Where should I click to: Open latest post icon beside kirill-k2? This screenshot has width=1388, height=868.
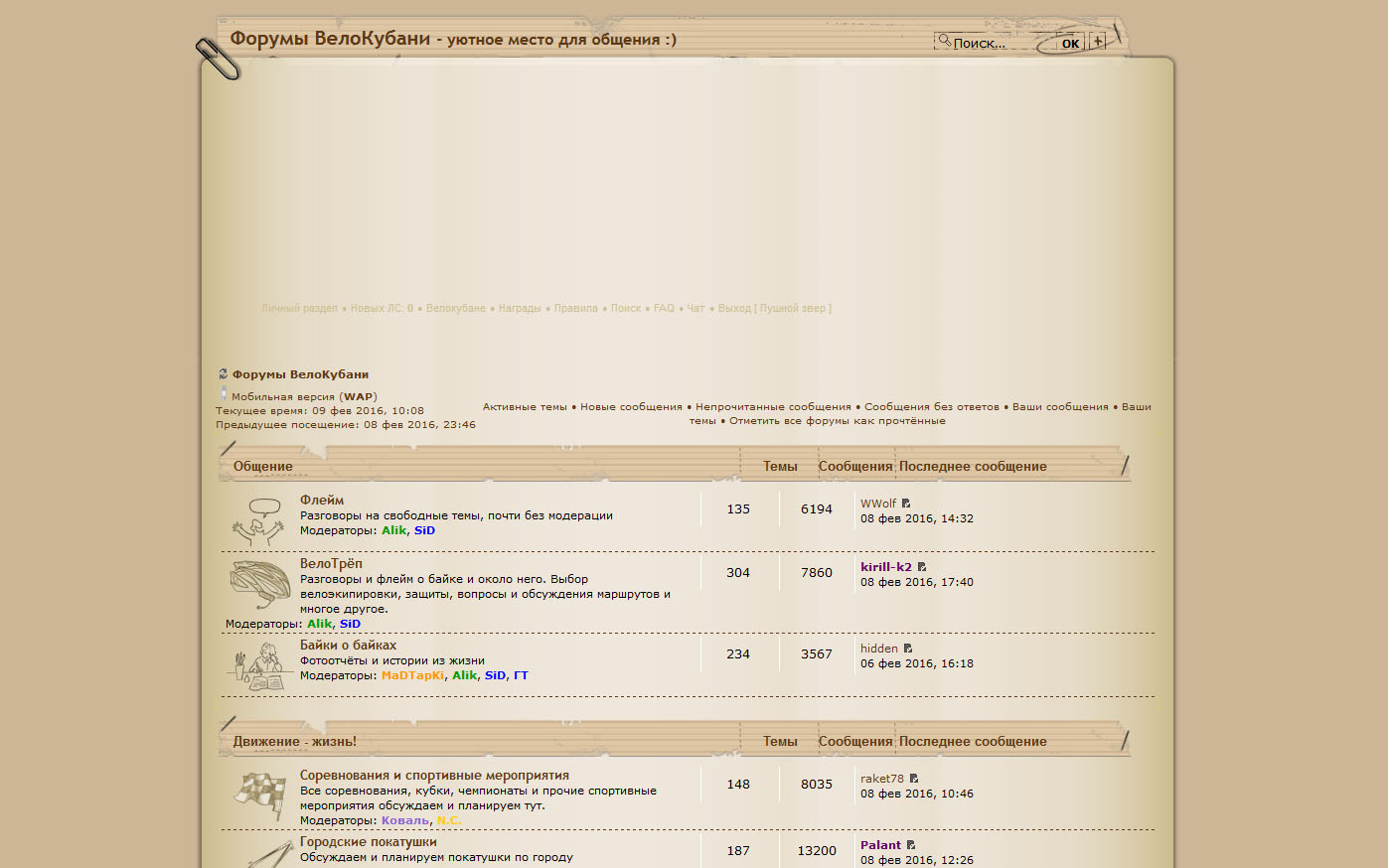pos(922,567)
